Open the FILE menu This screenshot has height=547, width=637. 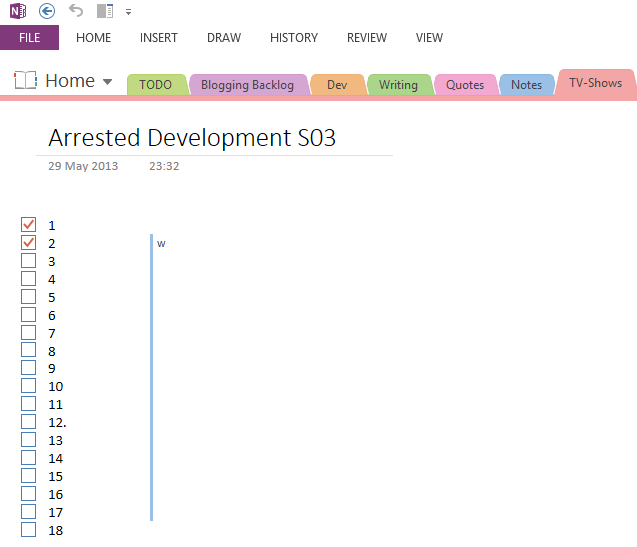tap(29, 37)
